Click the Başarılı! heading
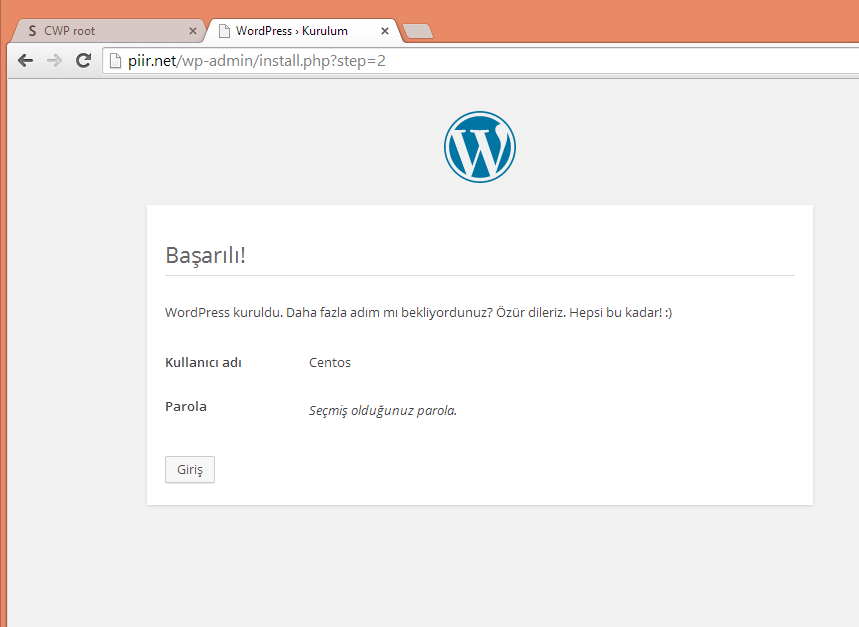Image resolution: width=859 pixels, height=627 pixels. click(x=205, y=255)
